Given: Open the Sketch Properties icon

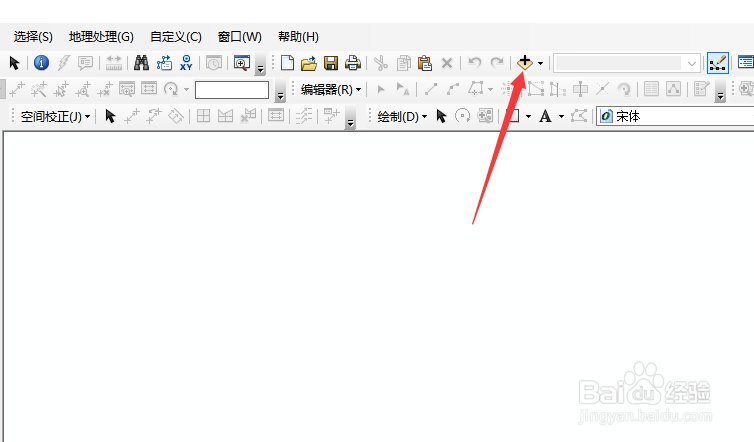Looking at the screenshot, I should click(x=673, y=89).
